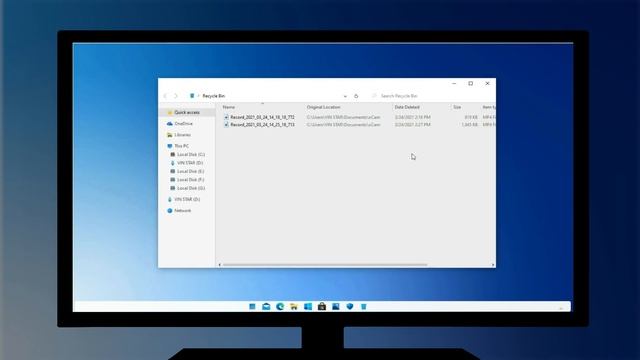This screenshot has width=640, height=360.
Task: Open Libraries via its folder icon
Action: coord(170,135)
